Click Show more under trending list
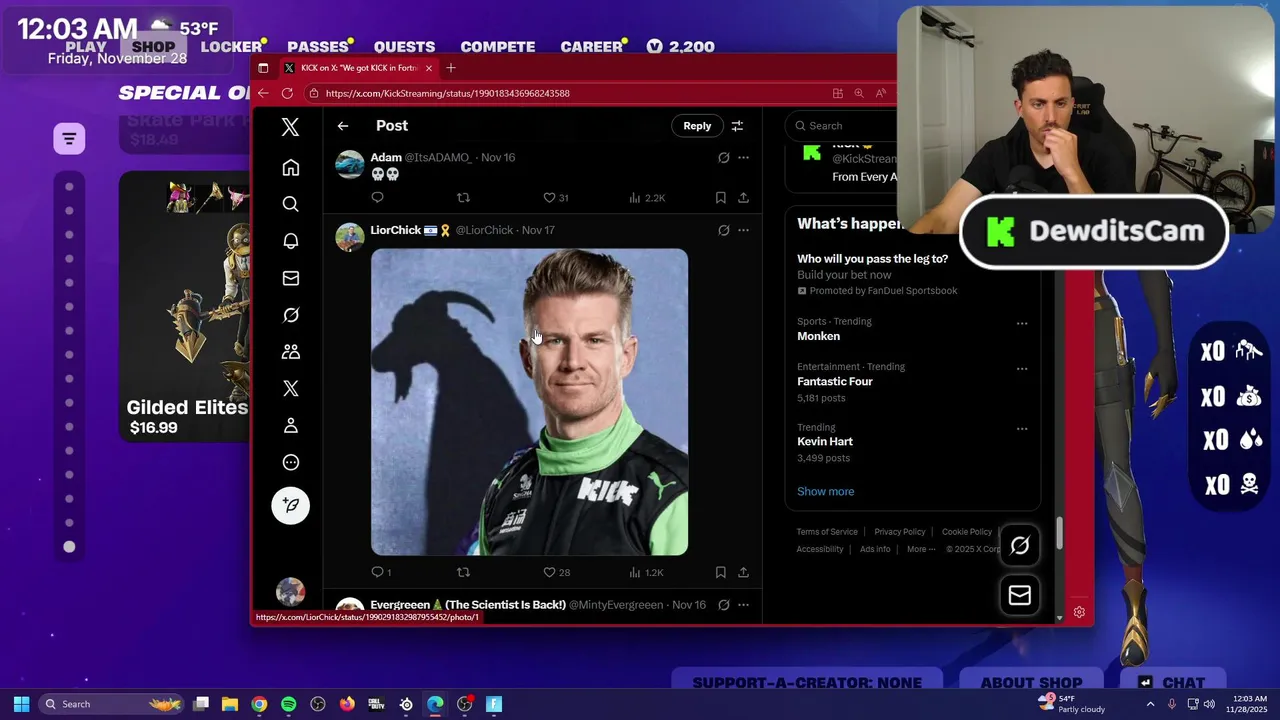 click(x=825, y=491)
